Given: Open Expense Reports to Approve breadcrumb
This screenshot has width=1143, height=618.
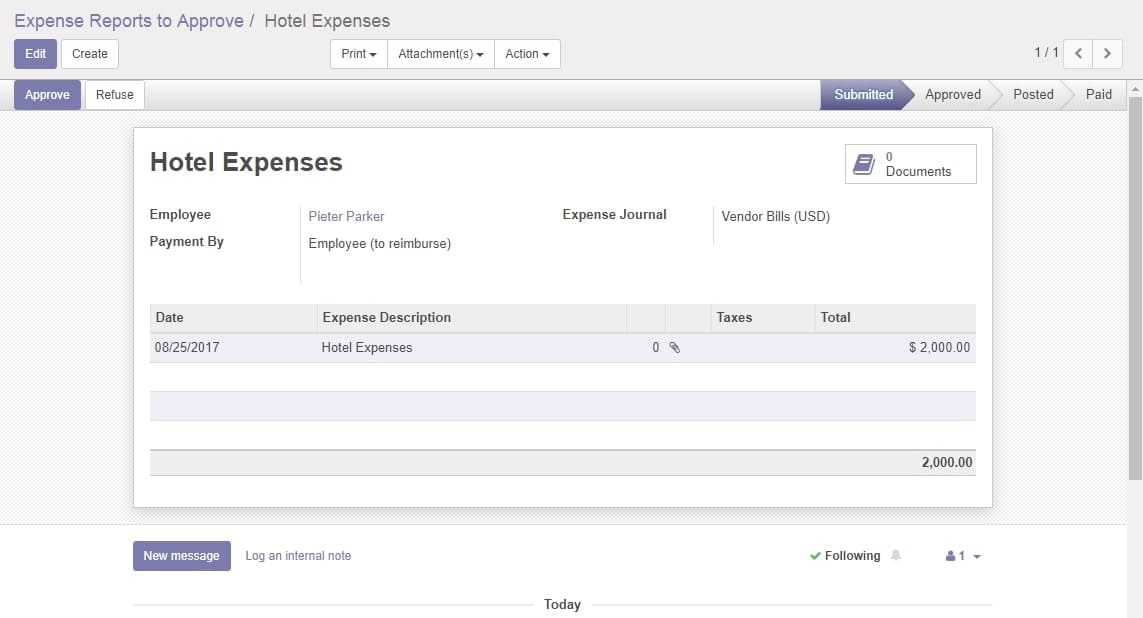Looking at the screenshot, I should [x=129, y=21].
